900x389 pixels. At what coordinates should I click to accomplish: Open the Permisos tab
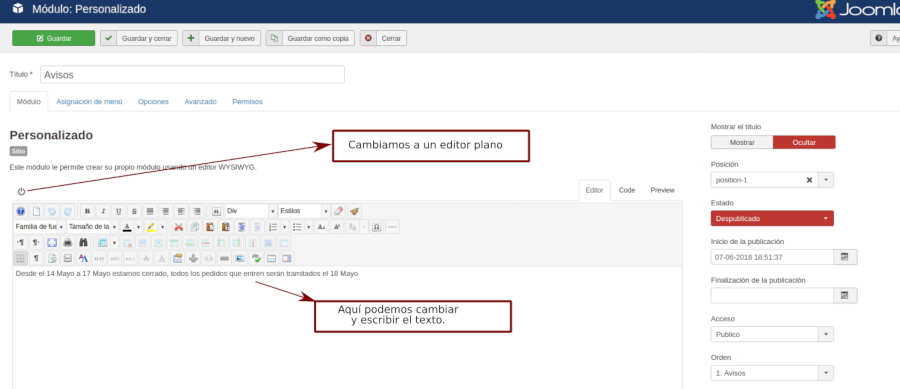247,102
